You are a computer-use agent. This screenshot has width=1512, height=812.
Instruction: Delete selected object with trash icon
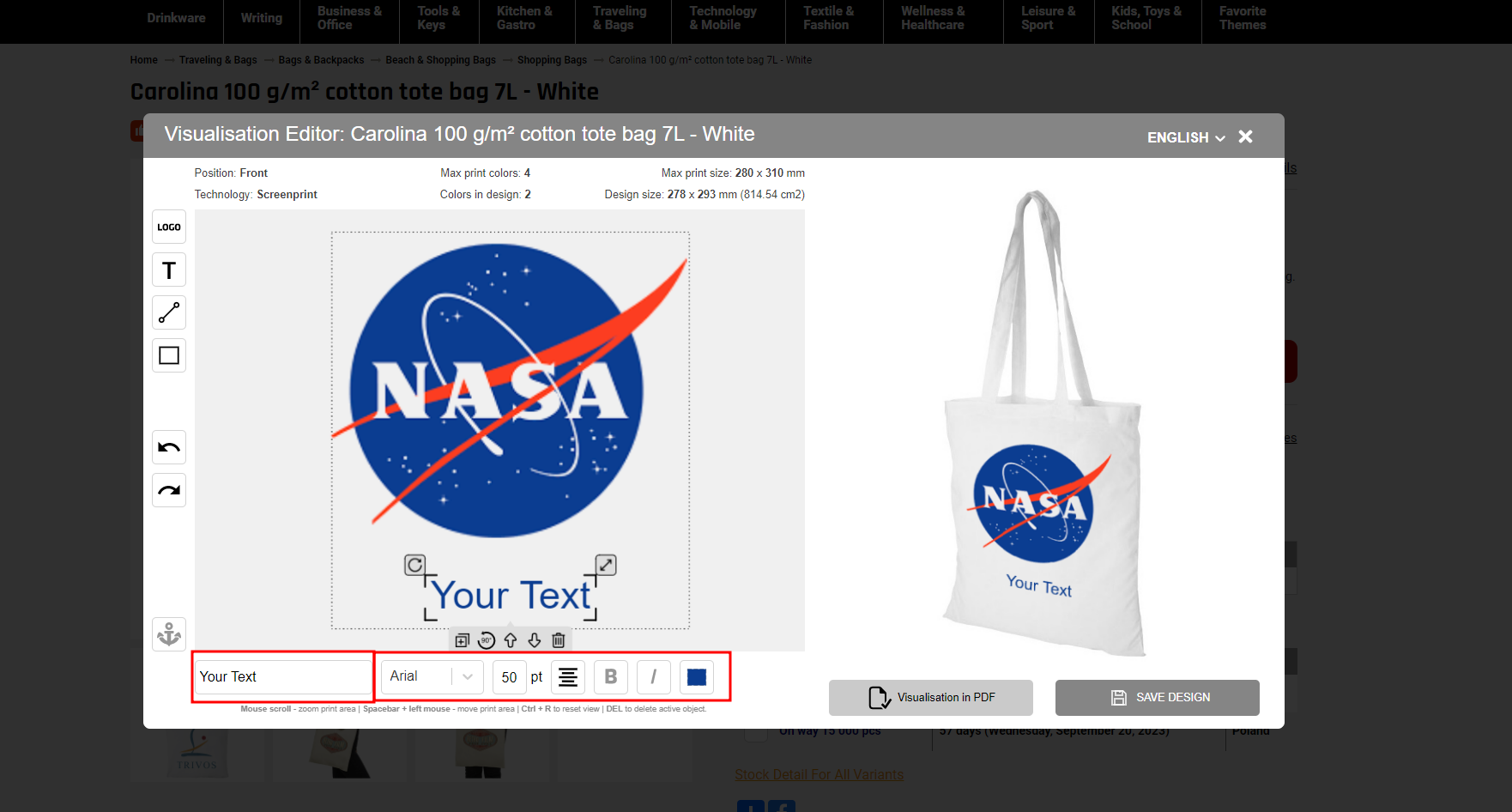(x=559, y=640)
